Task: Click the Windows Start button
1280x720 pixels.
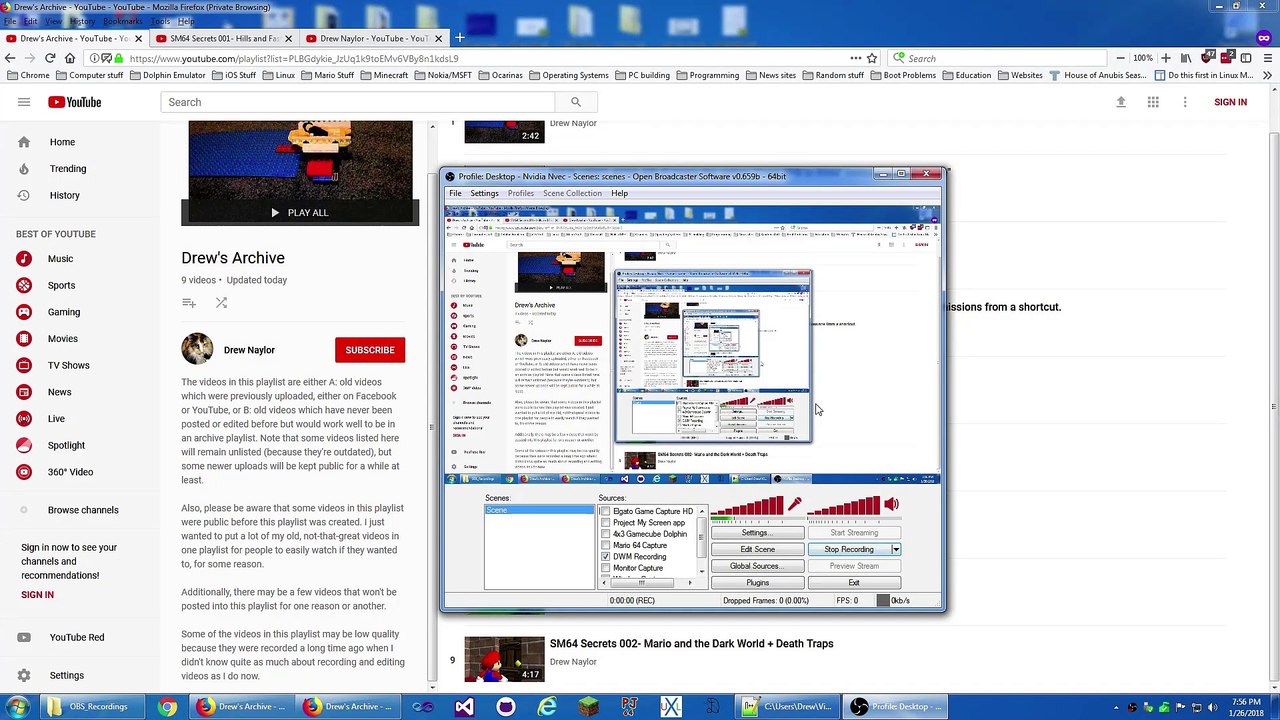Action: pos(17,707)
